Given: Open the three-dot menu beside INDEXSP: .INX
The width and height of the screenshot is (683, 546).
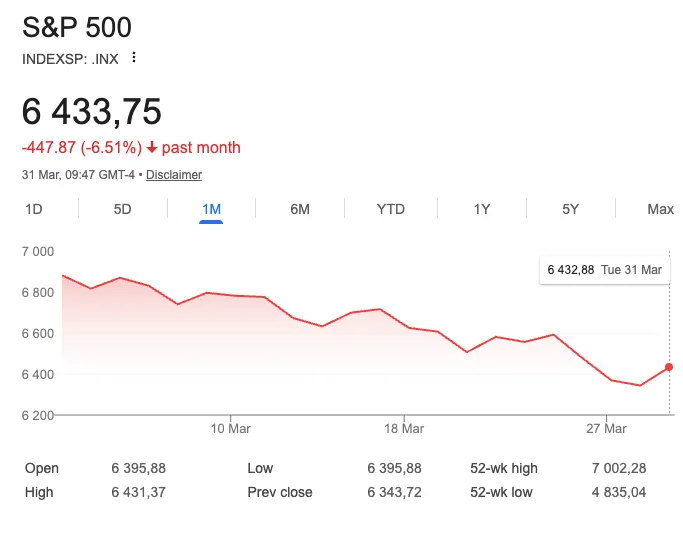Looking at the screenshot, I should [134, 58].
